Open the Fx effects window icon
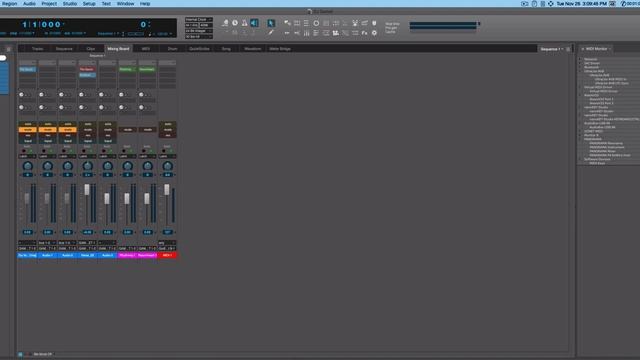Viewport: 640px width, 360px height. point(364,33)
